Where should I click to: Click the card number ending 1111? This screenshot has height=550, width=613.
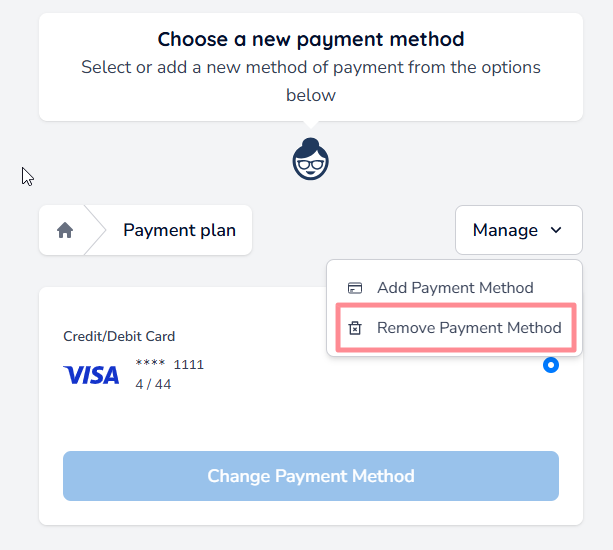(188, 364)
